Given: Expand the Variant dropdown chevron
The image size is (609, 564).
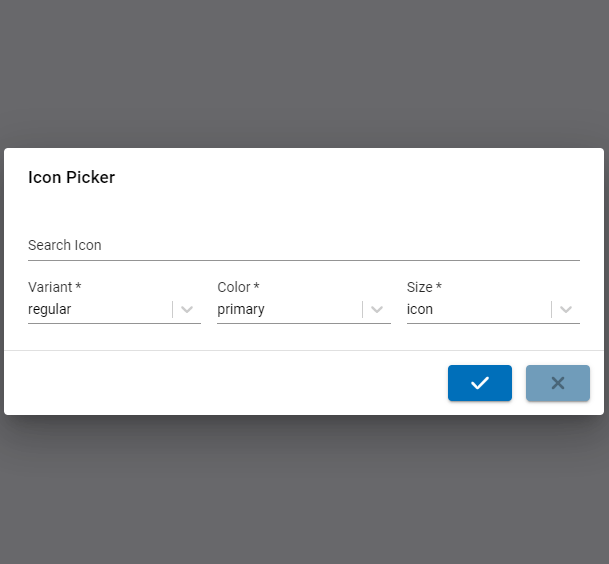Looking at the screenshot, I should pyautogui.click(x=187, y=310).
